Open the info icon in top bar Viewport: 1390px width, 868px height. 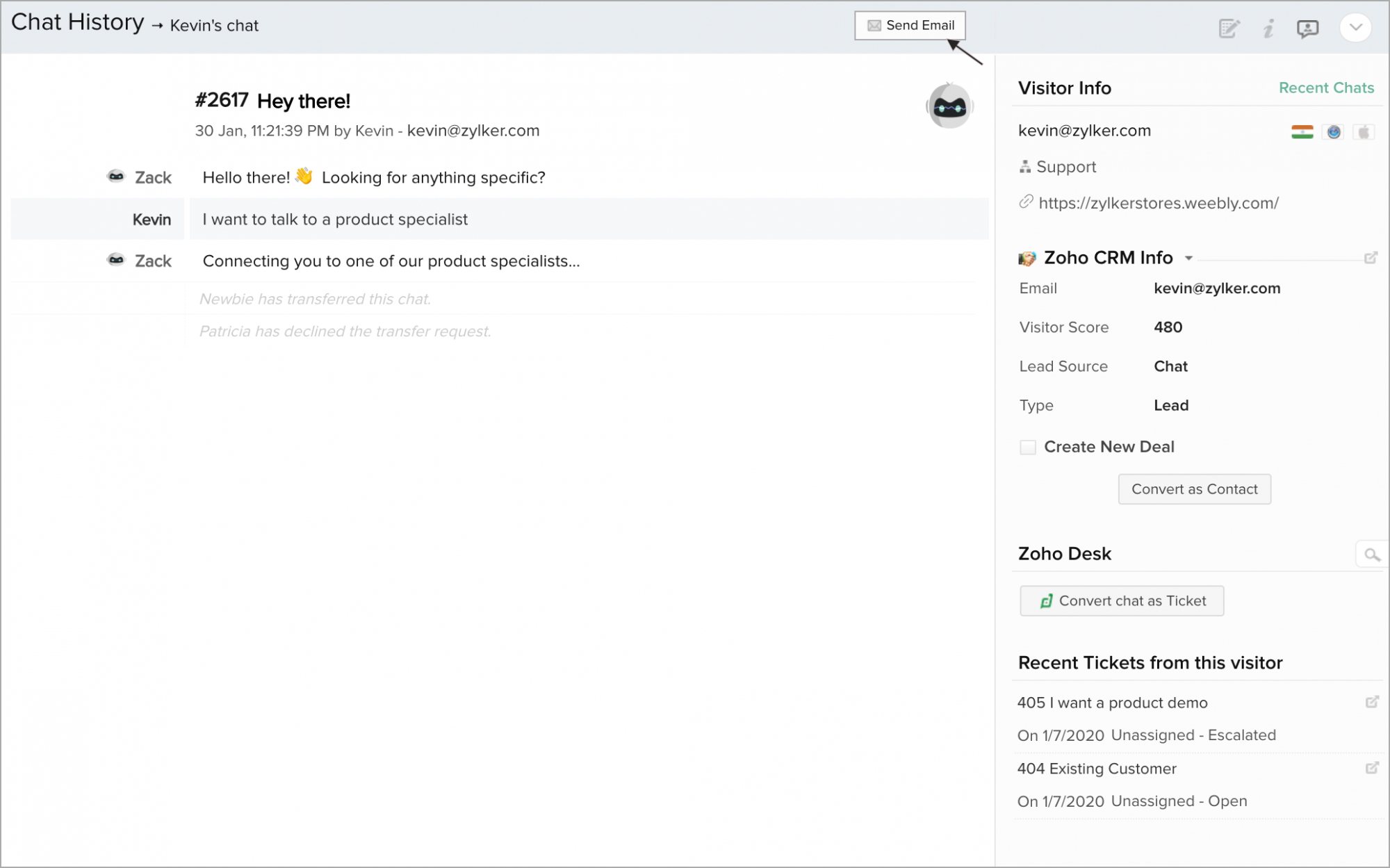(1268, 28)
